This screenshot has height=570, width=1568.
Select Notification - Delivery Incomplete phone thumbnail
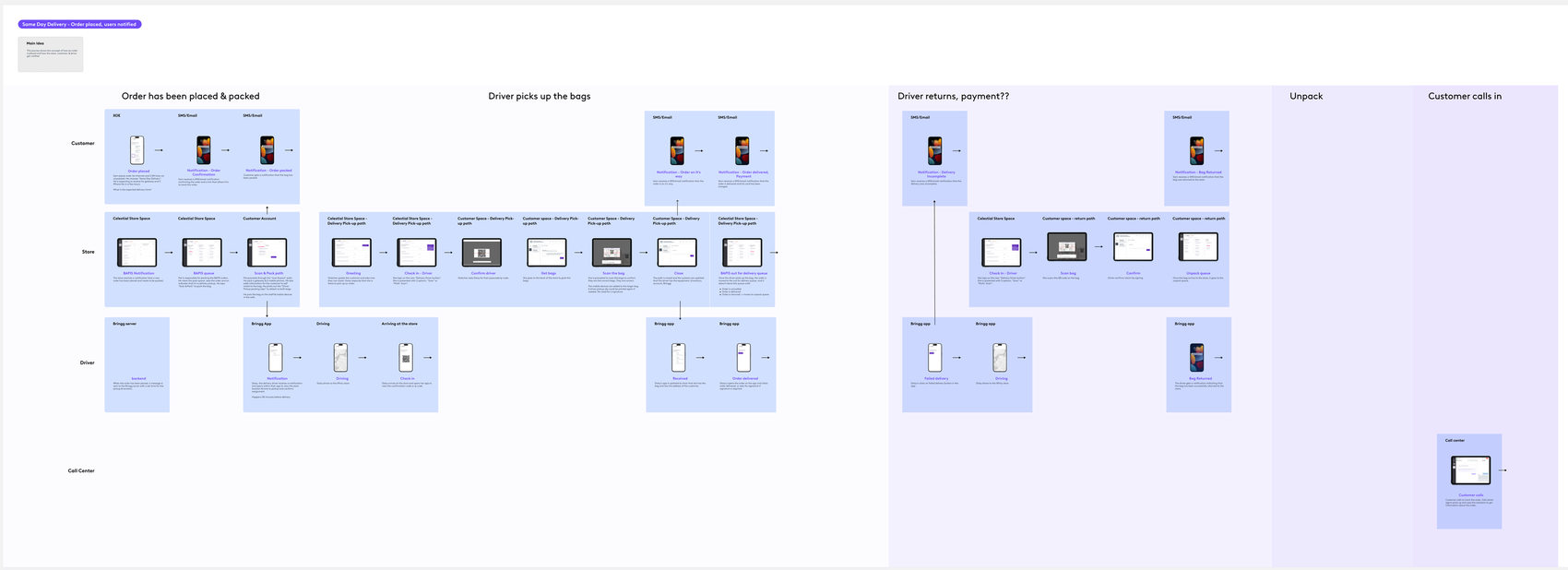coord(935,151)
